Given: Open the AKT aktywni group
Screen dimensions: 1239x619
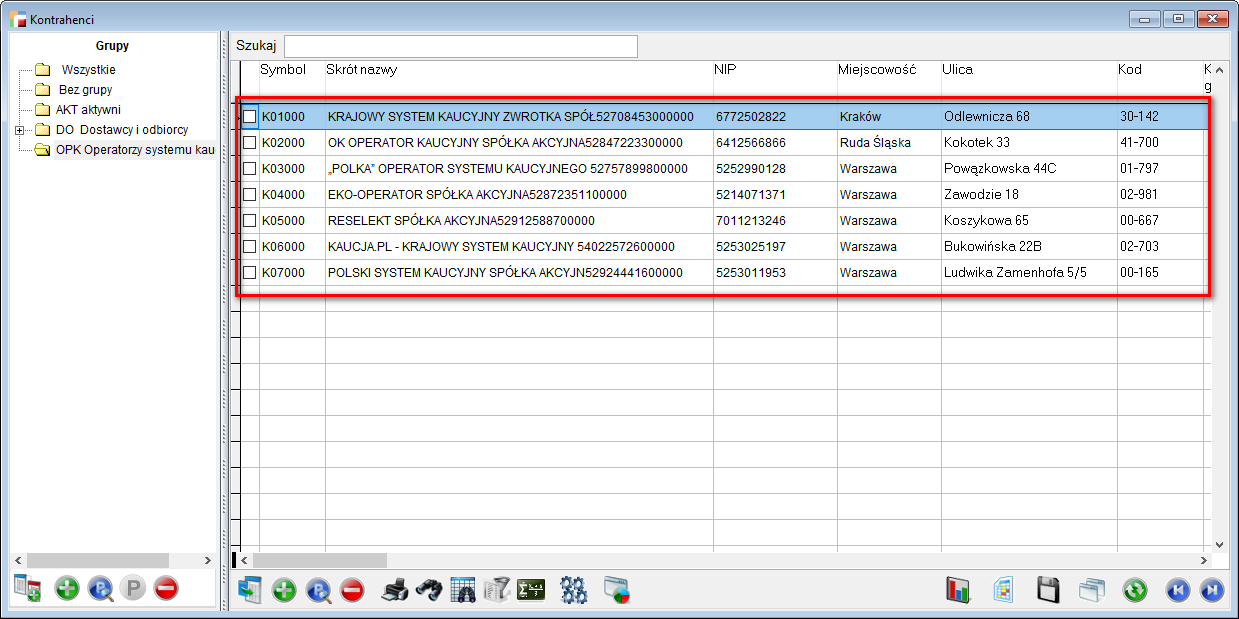Looking at the screenshot, I should tap(88, 110).
